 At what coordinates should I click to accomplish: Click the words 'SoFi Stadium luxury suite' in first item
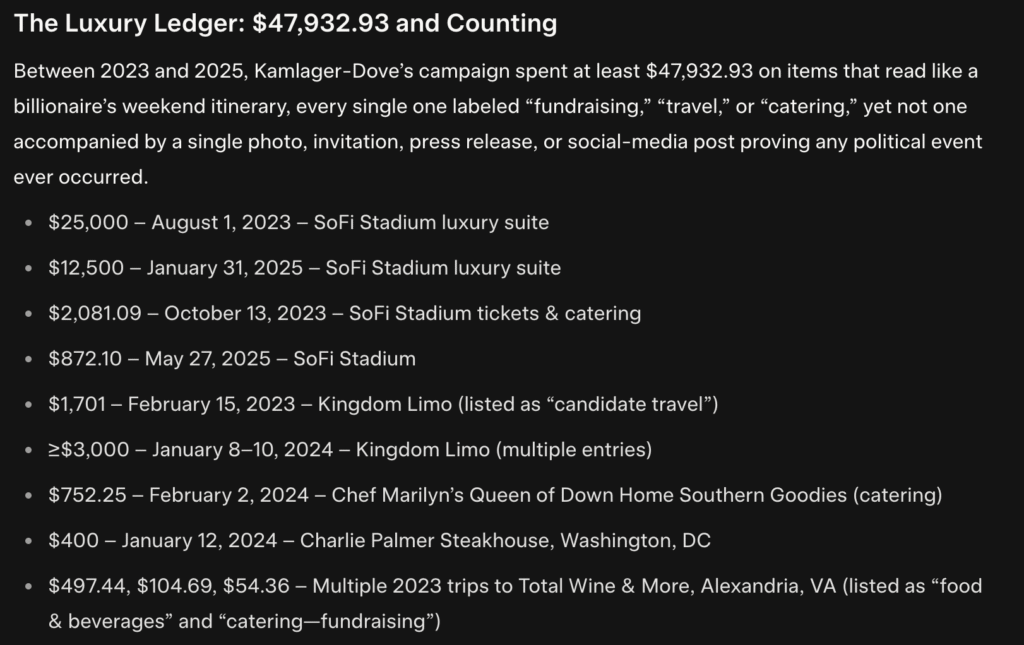[x=431, y=222]
